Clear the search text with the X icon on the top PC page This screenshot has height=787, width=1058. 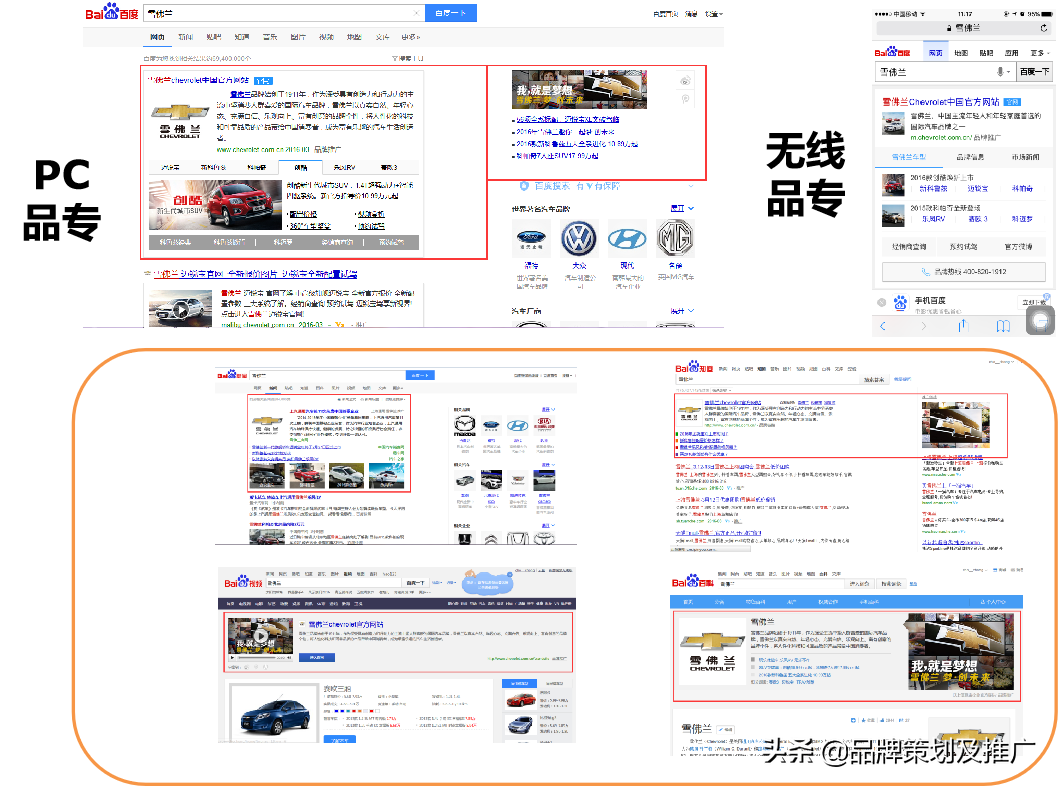[417, 13]
